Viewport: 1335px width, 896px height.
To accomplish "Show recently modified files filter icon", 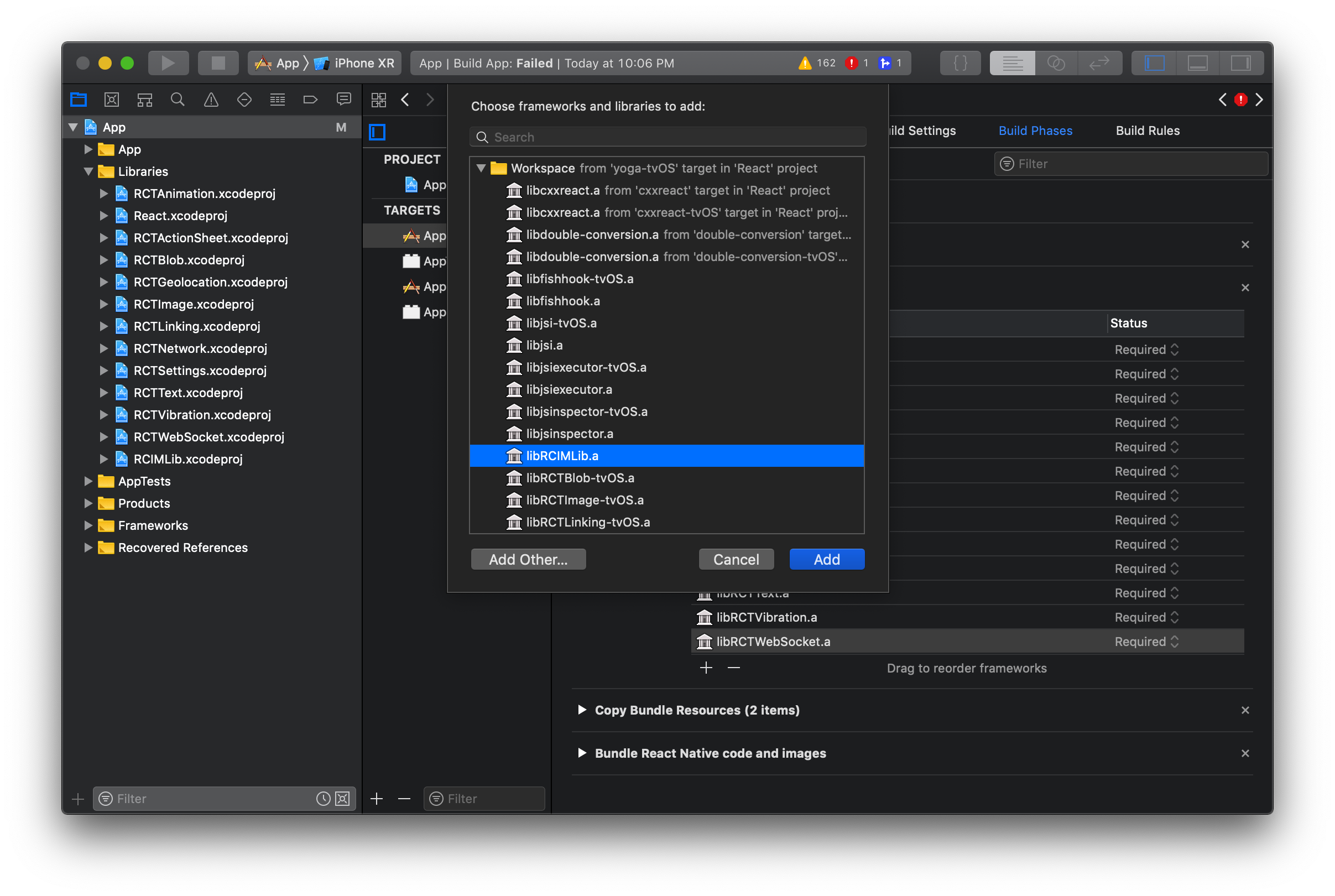I will point(323,798).
